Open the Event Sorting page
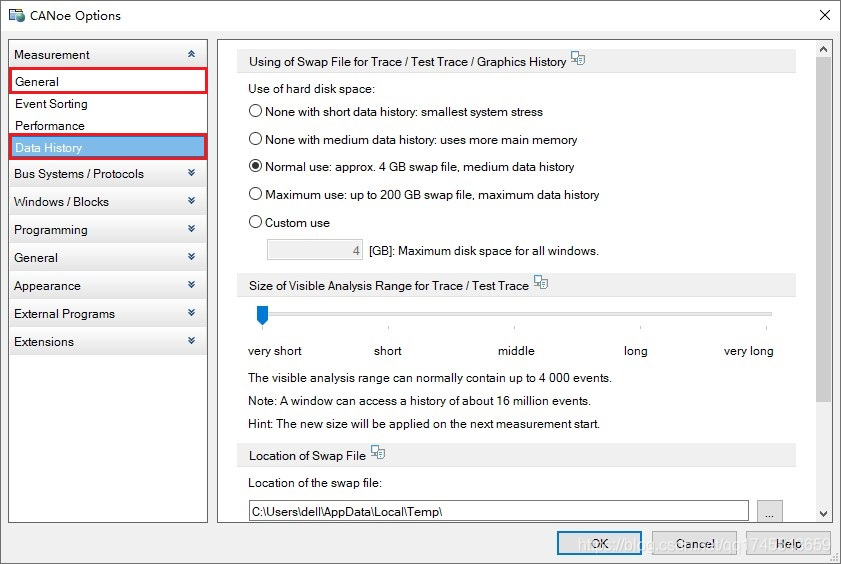841x564 pixels. 108,103
